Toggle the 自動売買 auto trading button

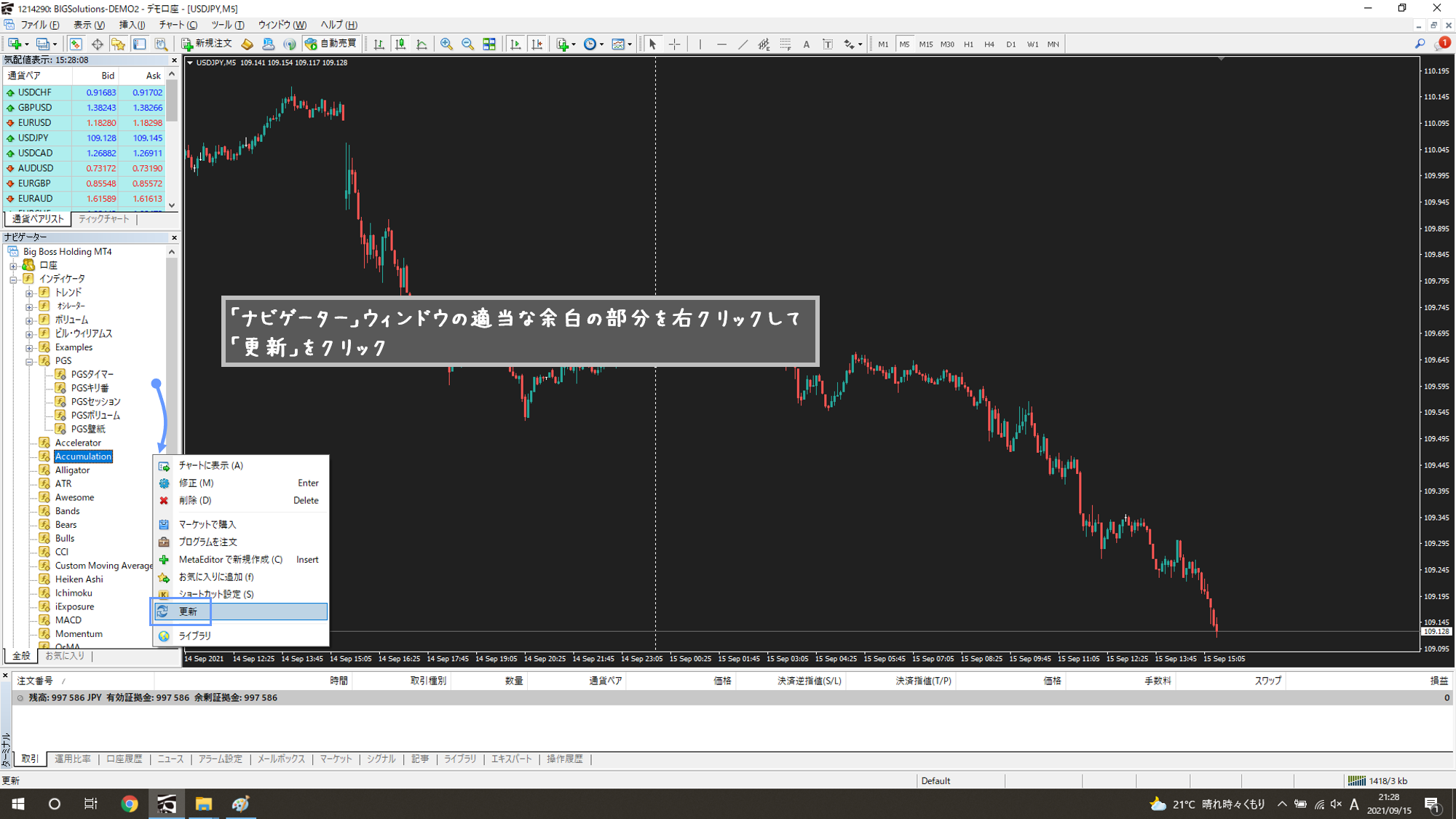(331, 44)
